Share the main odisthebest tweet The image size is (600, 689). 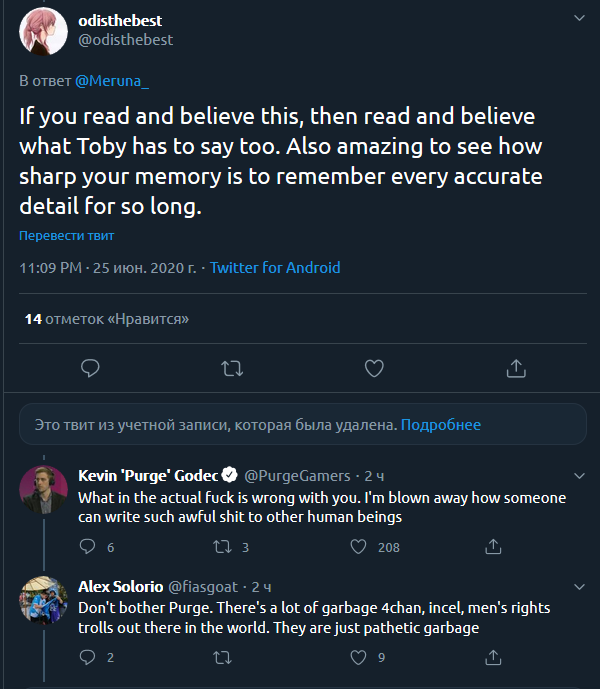click(516, 368)
